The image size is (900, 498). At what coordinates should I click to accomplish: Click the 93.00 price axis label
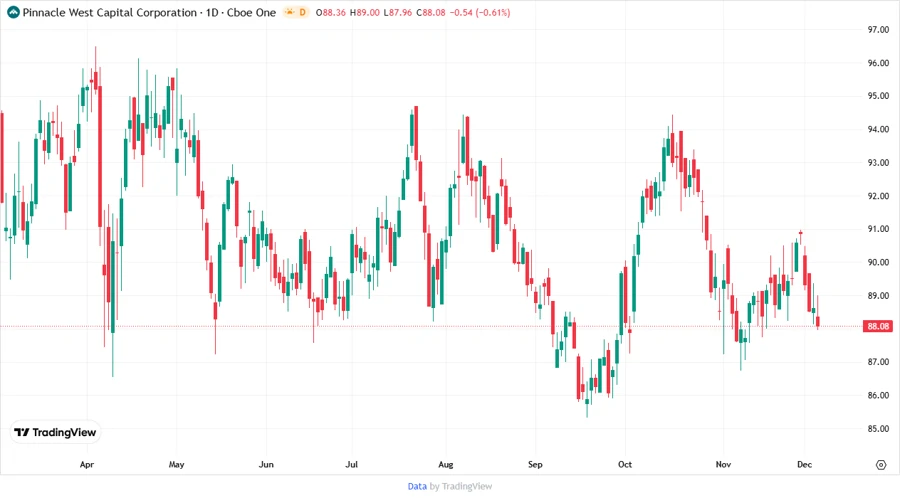(x=878, y=162)
